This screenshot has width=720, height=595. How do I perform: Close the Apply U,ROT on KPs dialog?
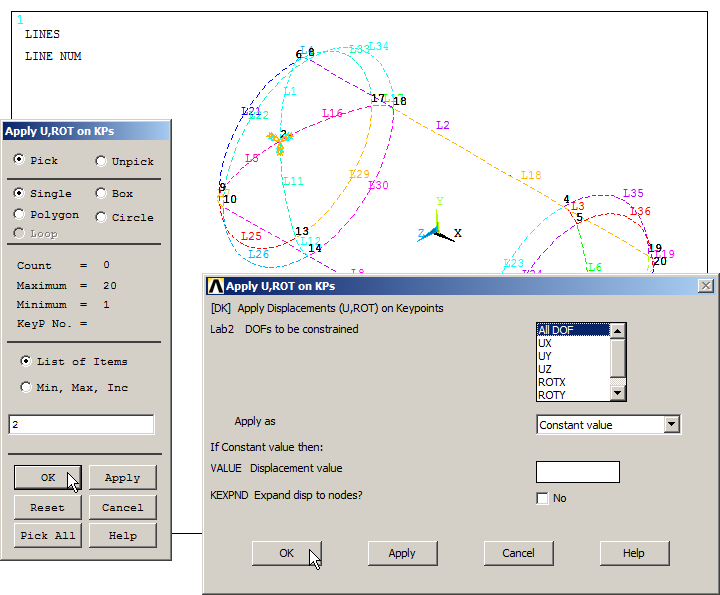(x=706, y=286)
